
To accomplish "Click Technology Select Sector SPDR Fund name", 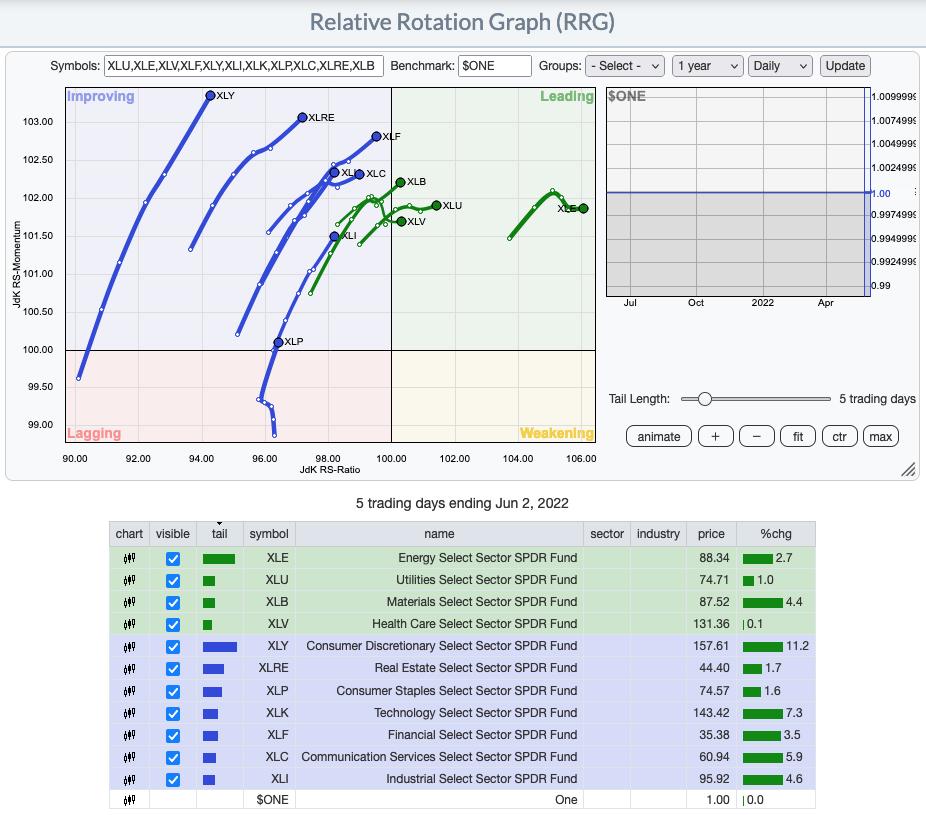I will [x=476, y=713].
